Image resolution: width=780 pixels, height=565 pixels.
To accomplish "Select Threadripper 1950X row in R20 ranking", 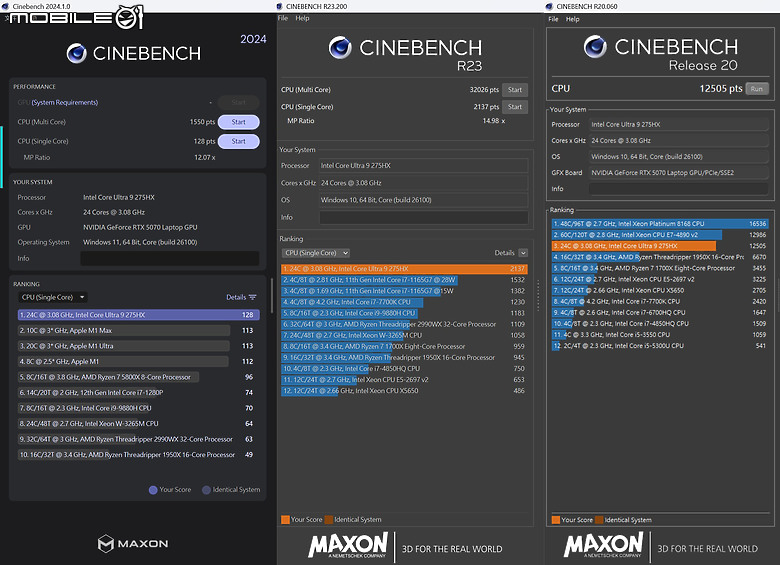I will point(660,257).
